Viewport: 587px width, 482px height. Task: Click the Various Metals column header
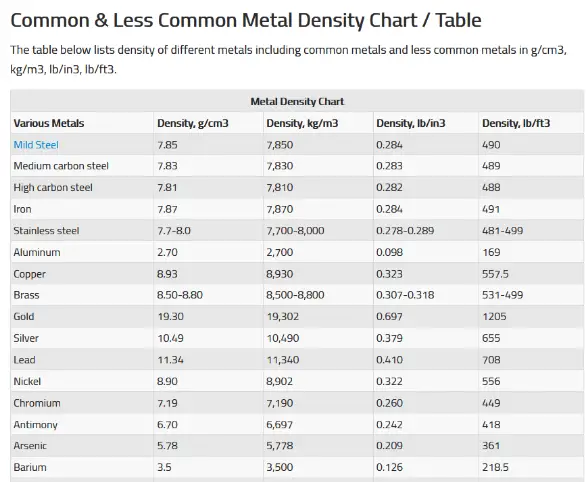click(x=49, y=123)
